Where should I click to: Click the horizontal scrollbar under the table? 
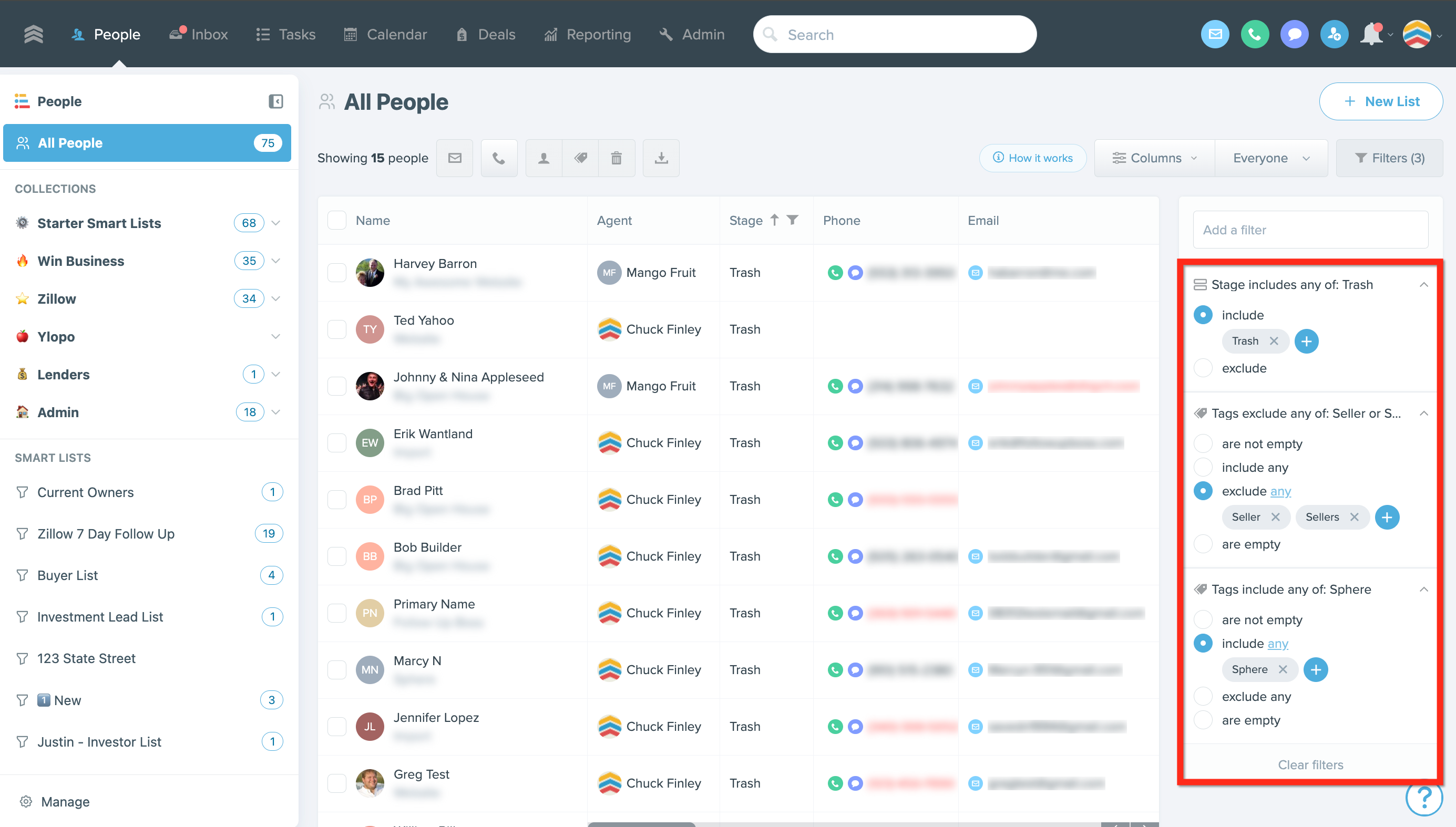point(641,824)
